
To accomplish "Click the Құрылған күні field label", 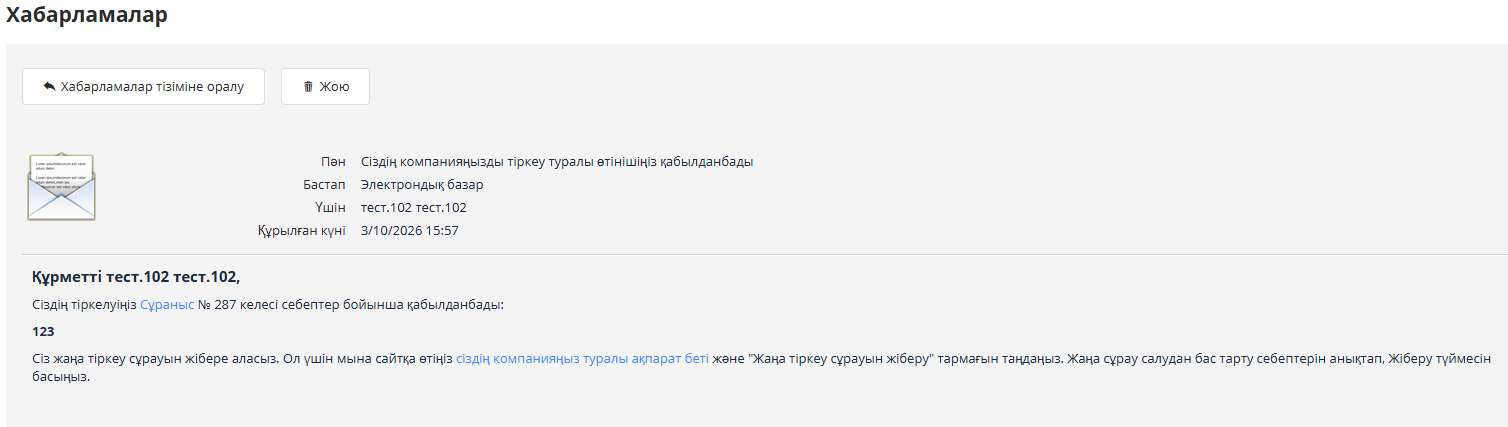I will tap(301, 231).
